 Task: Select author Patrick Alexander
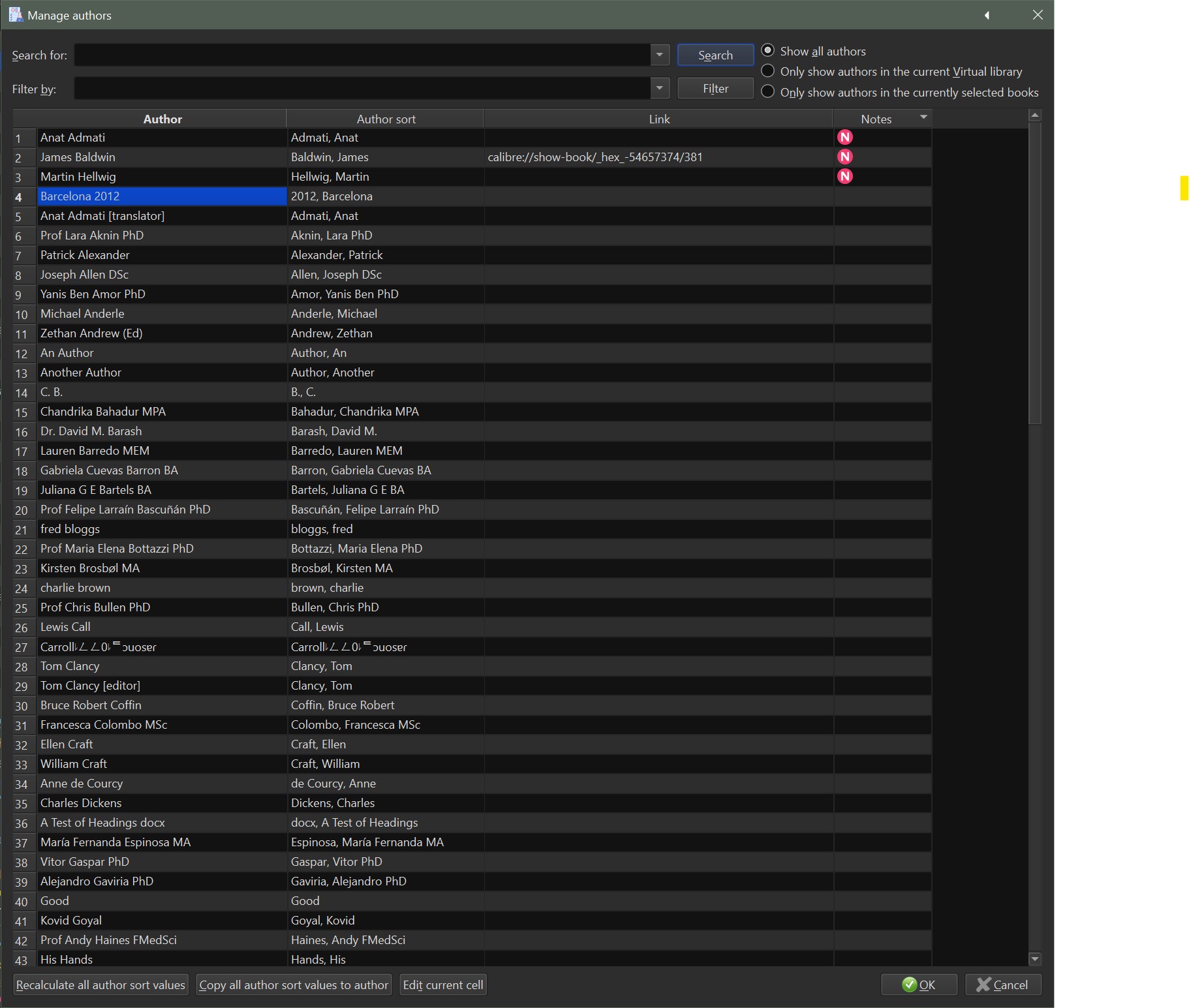pyautogui.click(x=162, y=254)
